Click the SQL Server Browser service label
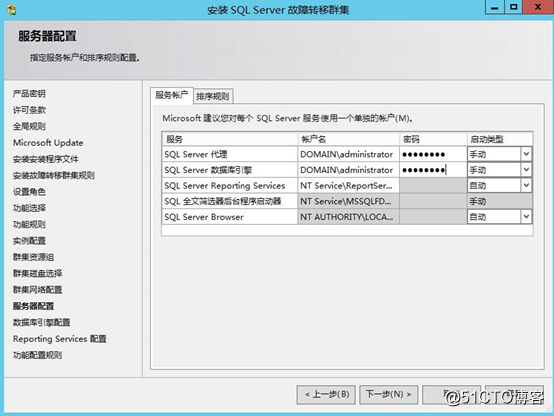The image size is (554, 416). (204, 217)
